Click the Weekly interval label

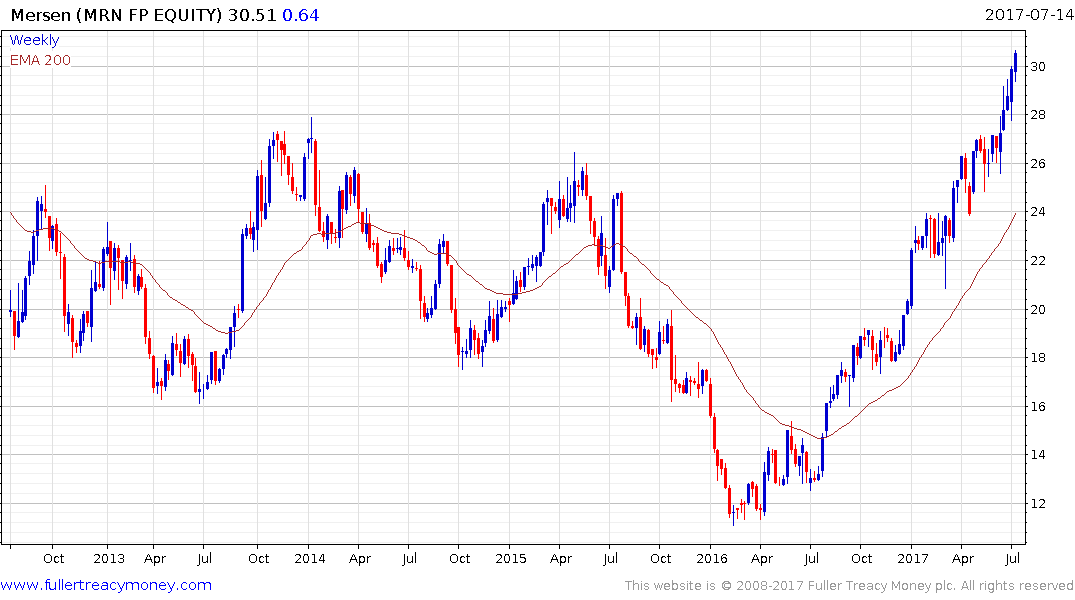[34, 40]
